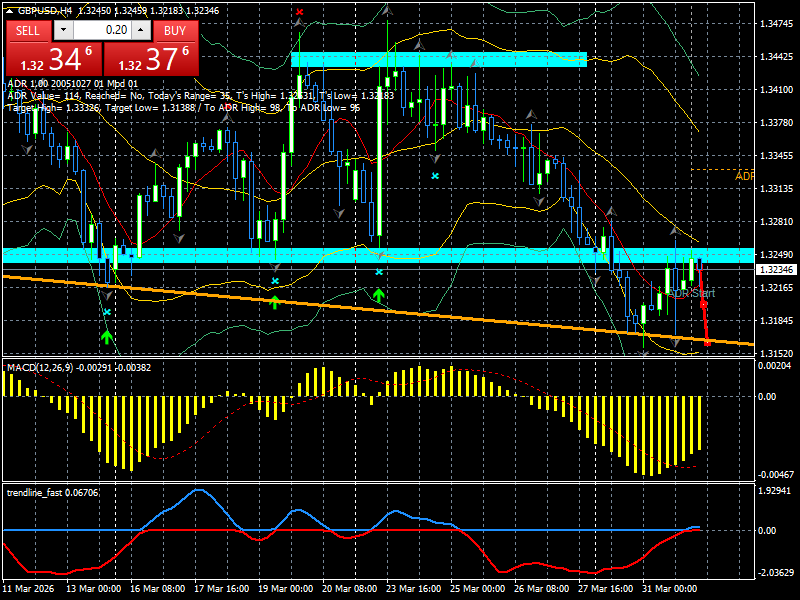Click the red X marker above the candles
800x600 pixels.
pos(299,12)
